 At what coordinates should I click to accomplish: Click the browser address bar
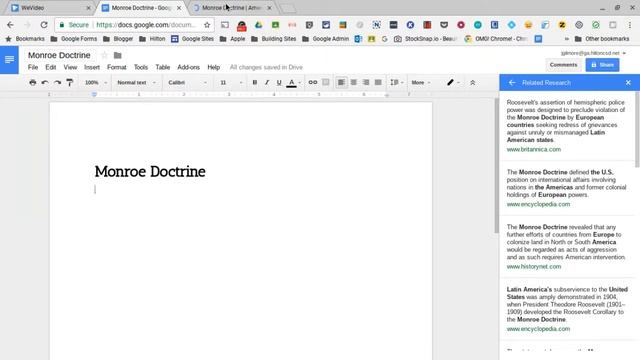point(135,25)
